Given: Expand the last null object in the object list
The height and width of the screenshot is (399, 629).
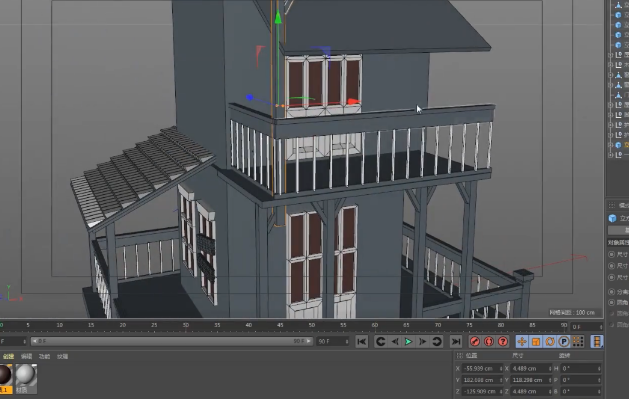Looking at the screenshot, I should point(611,155).
